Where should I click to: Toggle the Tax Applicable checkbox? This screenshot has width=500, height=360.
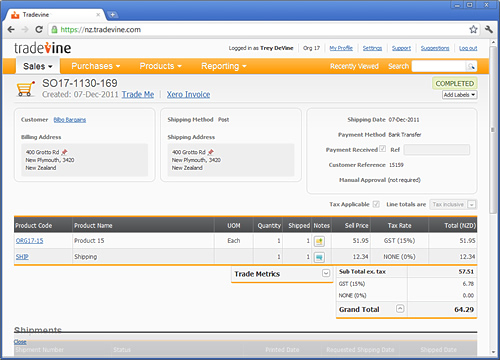click(376, 204)
